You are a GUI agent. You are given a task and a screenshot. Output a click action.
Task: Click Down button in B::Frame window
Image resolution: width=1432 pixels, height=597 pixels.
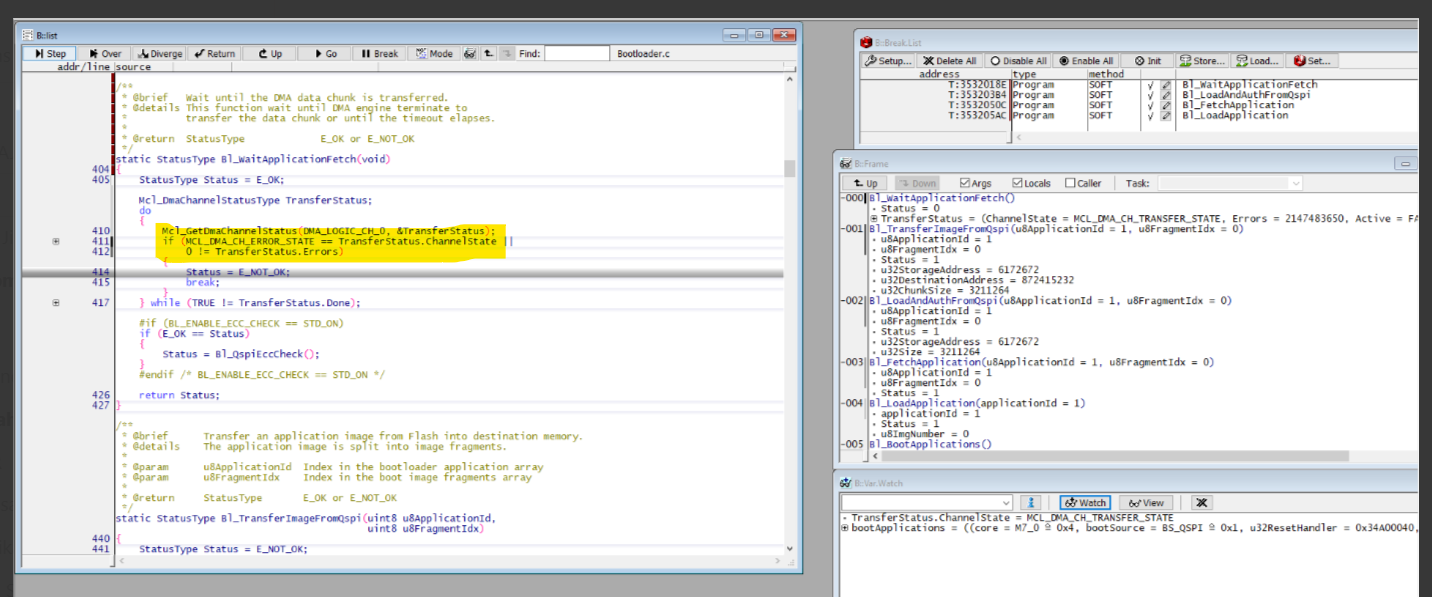click(x=916, y=183)
